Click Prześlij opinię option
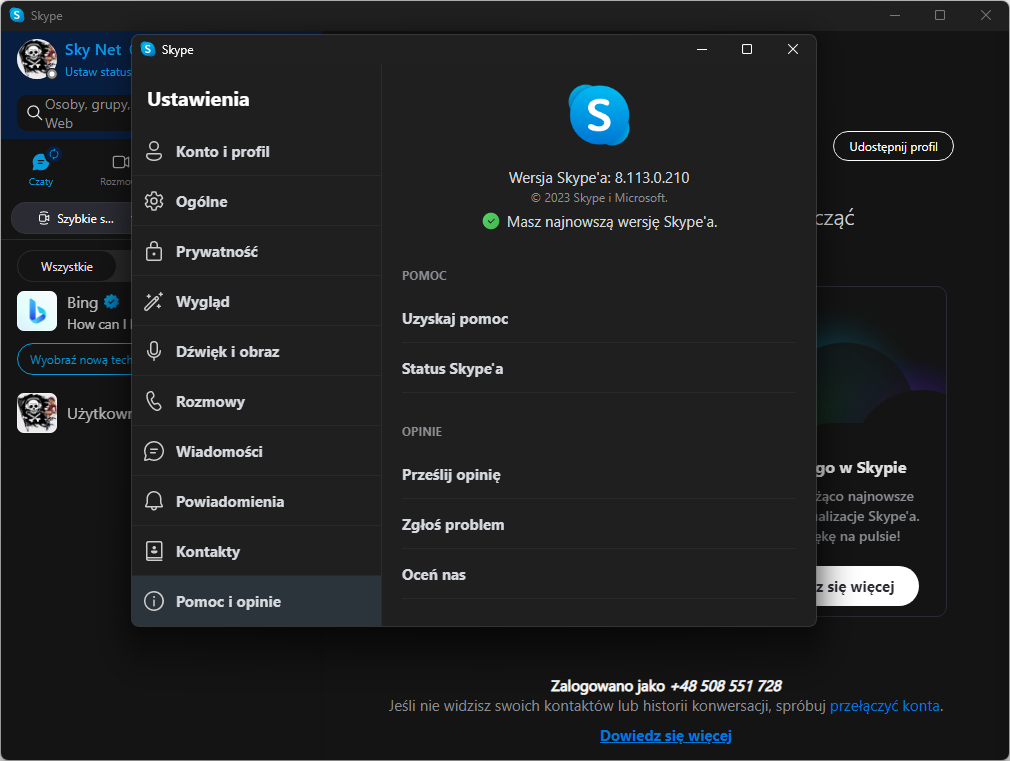This screenshot has height=761, width=1010. pos(598,475)
